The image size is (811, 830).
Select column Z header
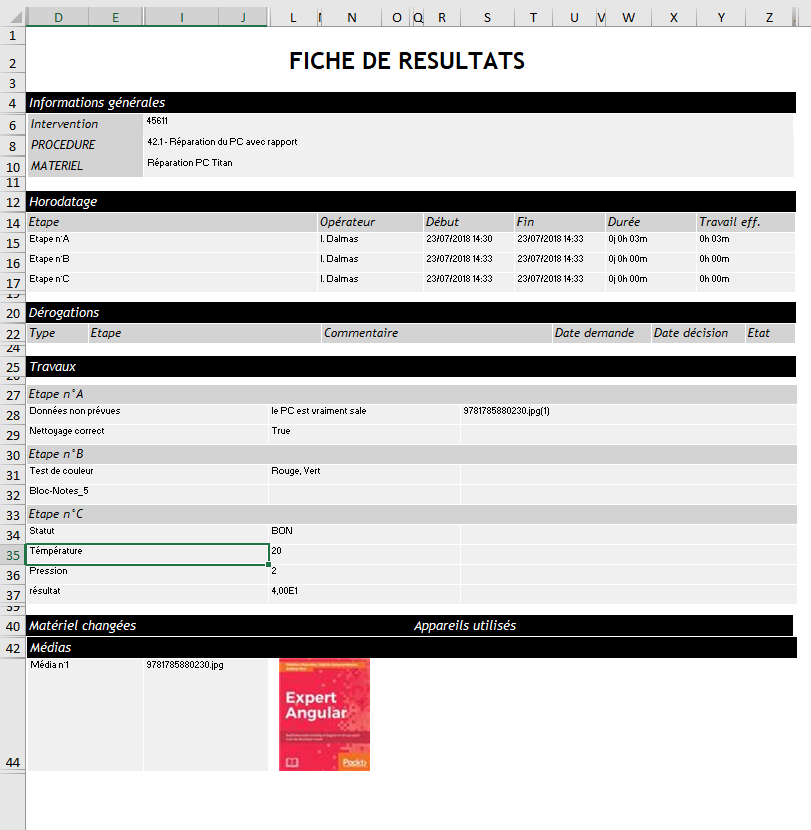click(x=769, y=17)
